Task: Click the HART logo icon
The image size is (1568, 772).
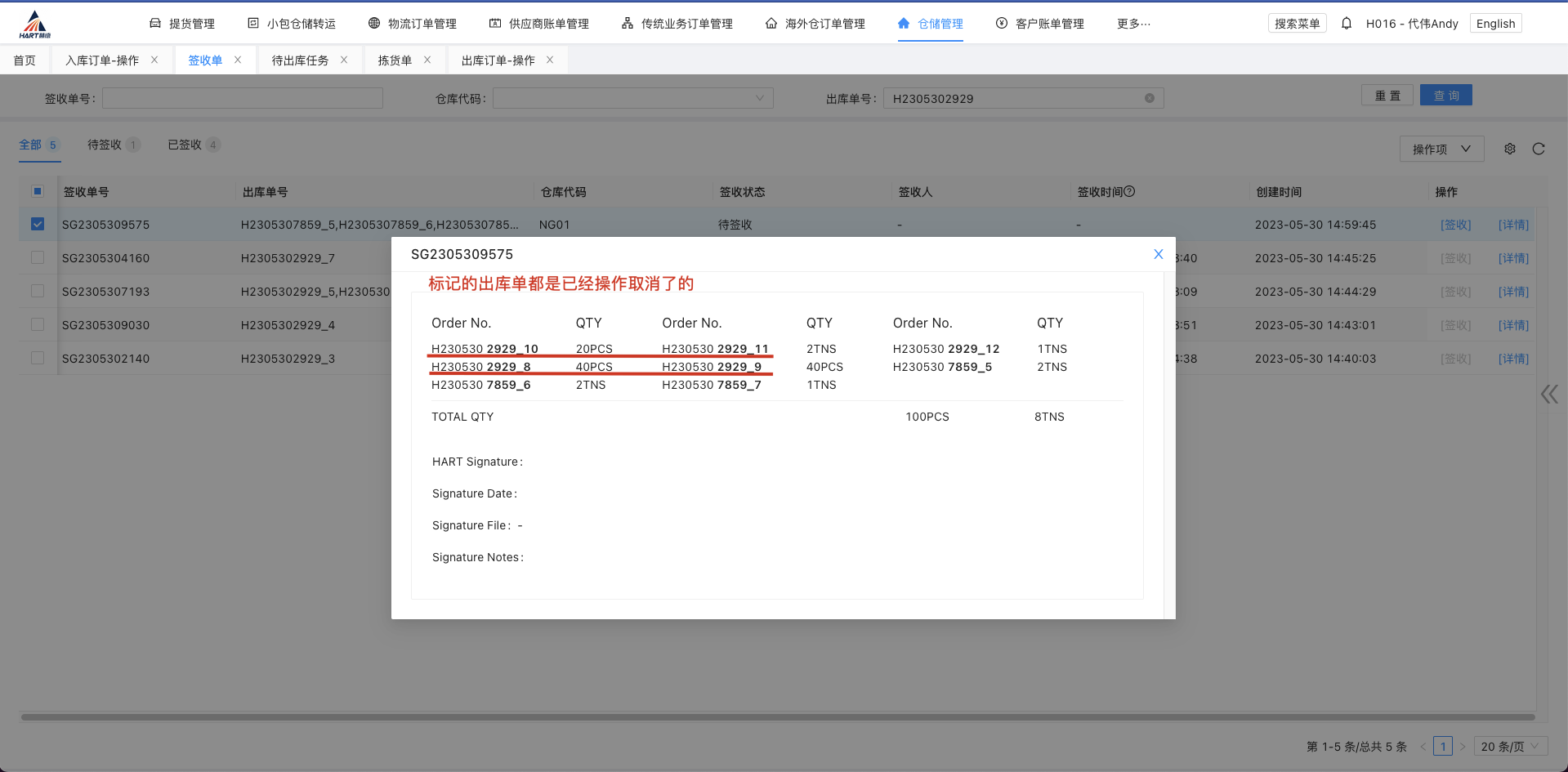Action: (34, 25)
